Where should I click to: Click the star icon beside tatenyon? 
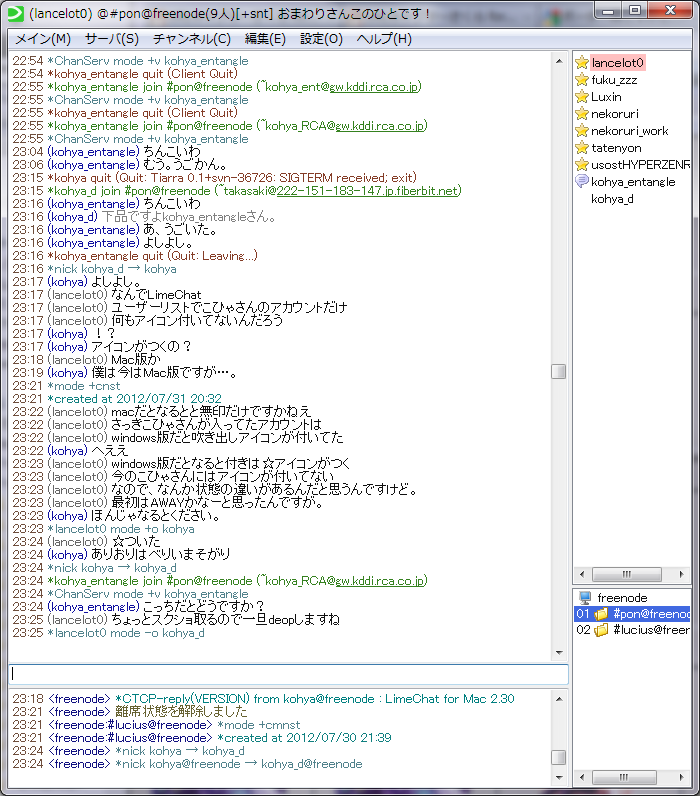[581, 148]
